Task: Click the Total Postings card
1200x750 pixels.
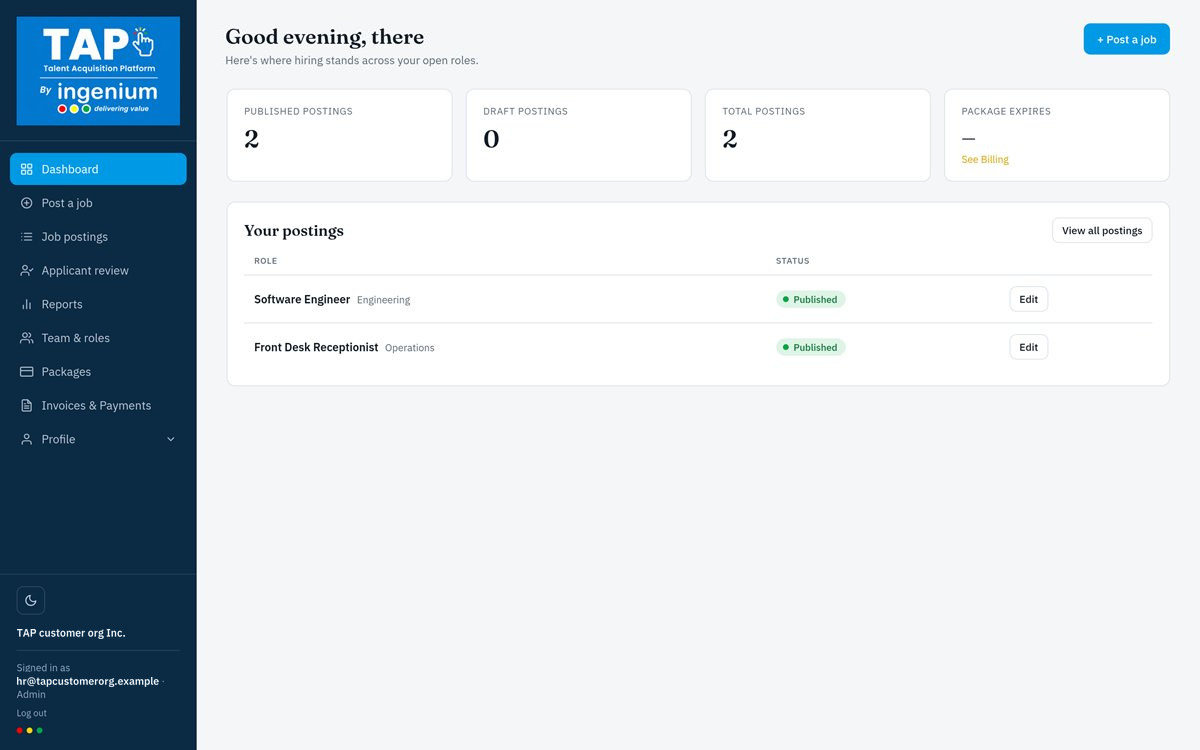Action: click(818, 135)
